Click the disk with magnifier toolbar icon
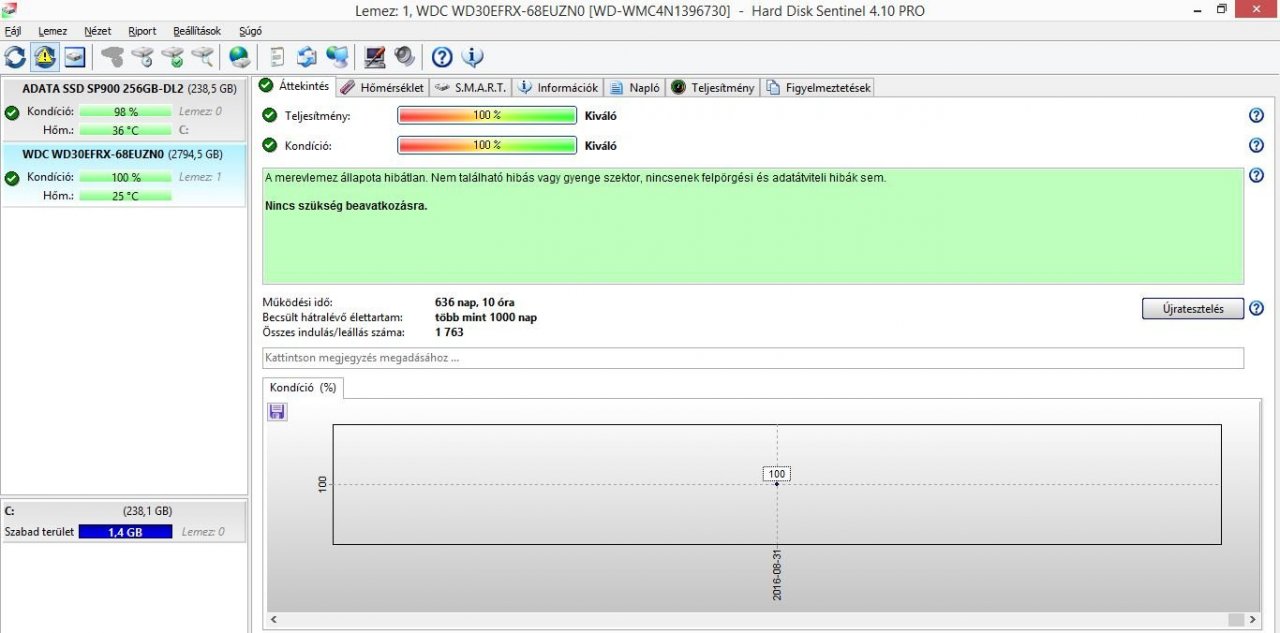The image size is (1280, 633). click(202, 57)
